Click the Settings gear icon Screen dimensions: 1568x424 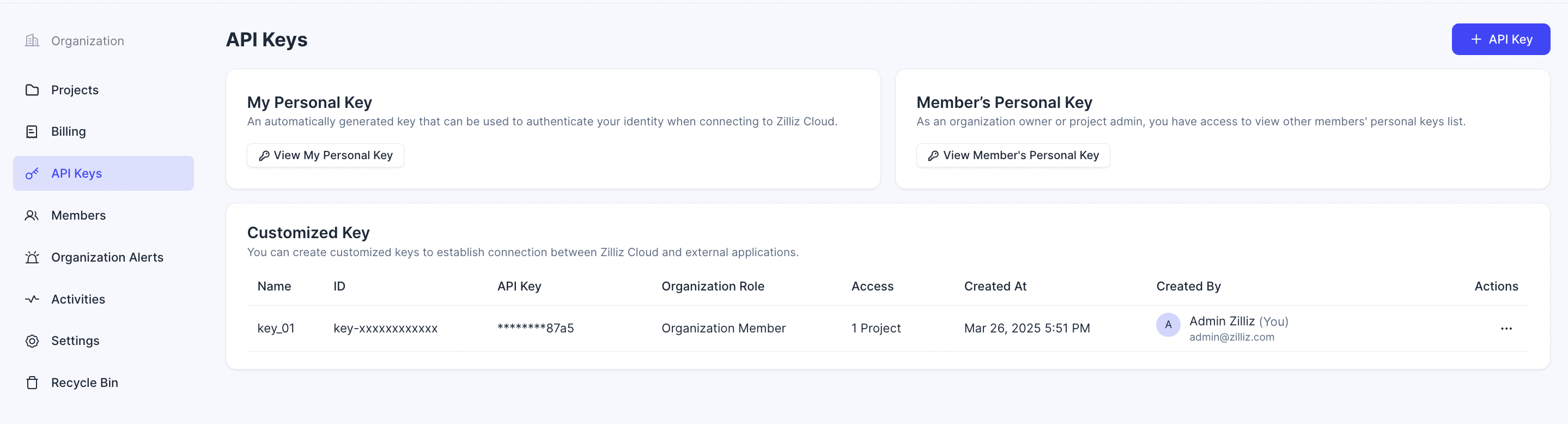(x=32, y=341)
